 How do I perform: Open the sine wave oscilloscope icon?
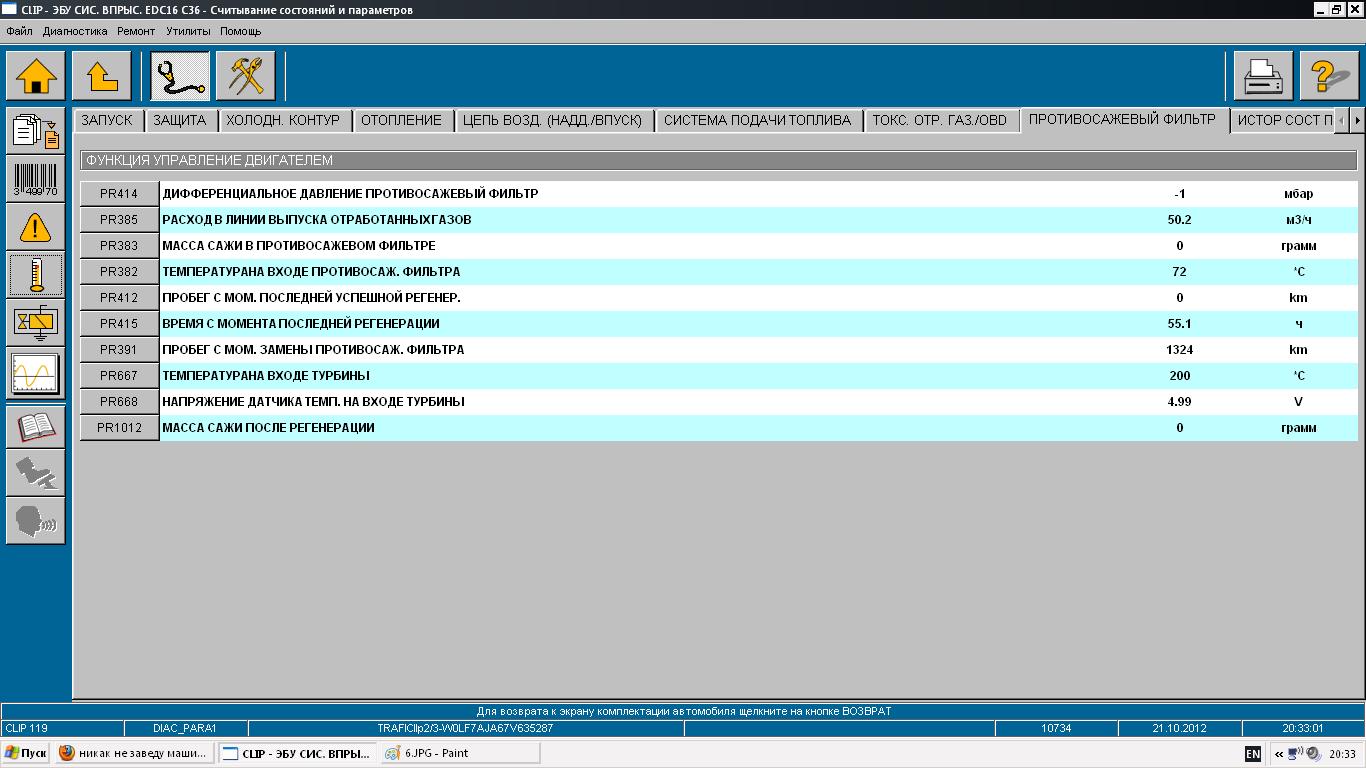click(36, 373)
